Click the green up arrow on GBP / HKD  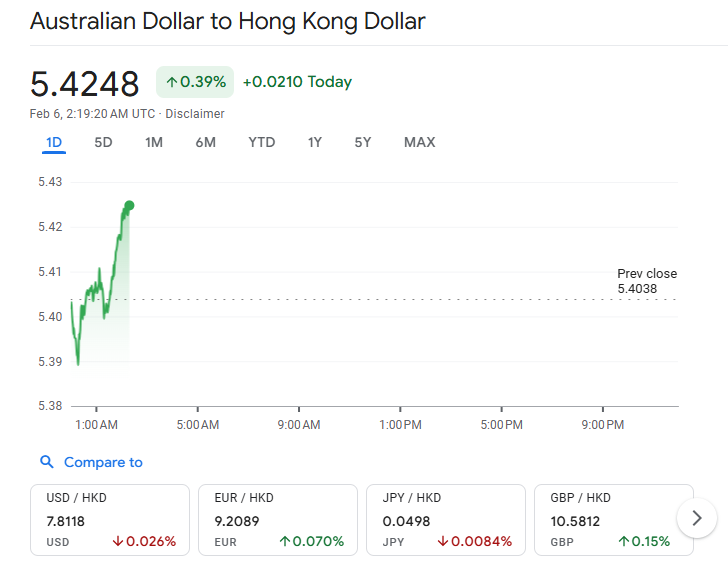623,542
